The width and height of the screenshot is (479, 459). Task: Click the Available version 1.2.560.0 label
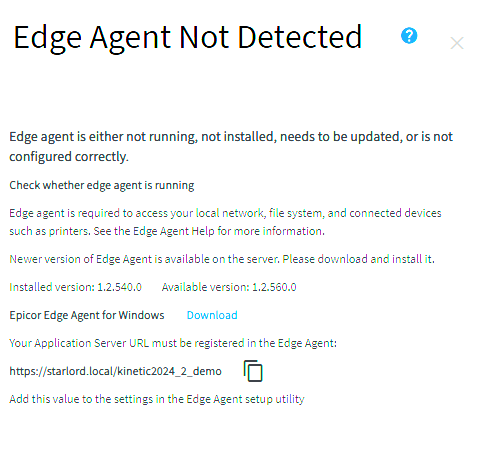pyautogui.click(x=229, y=287)
